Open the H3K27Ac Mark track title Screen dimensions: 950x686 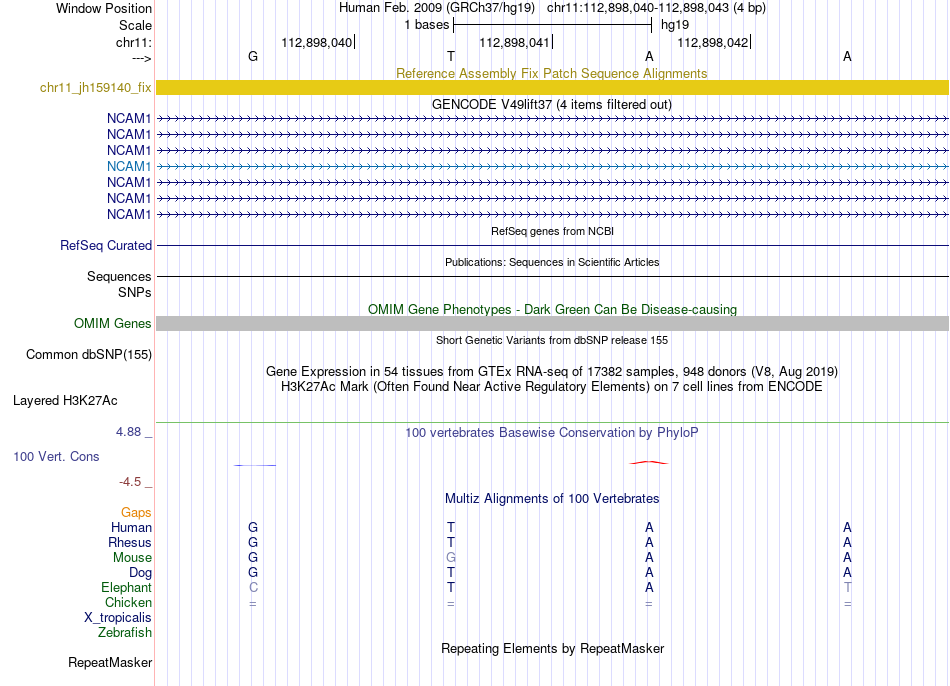[x=551, y=387]
